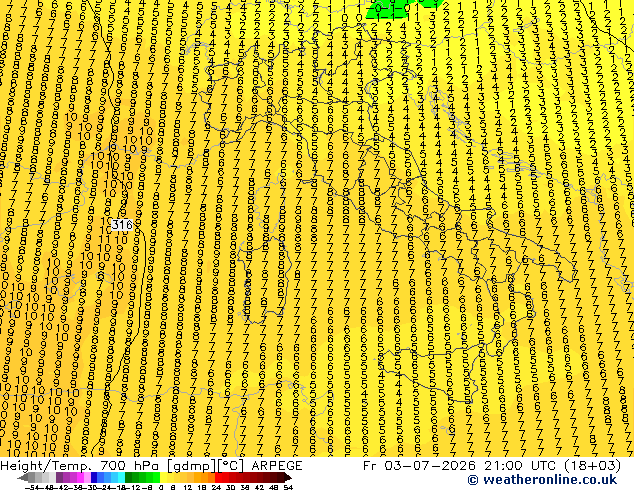Click the '[gdmp]' unit label
634x490 pixels.
point(192,466)
